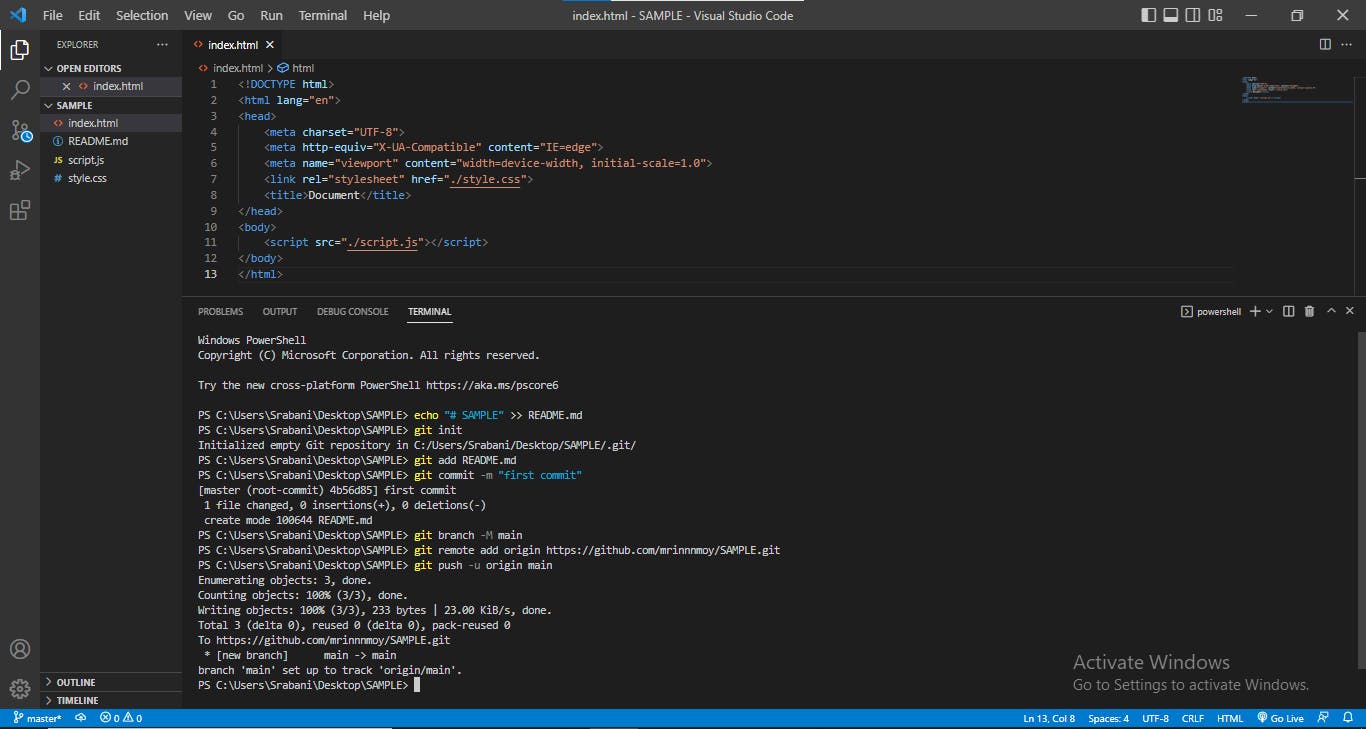The image size is (1366, 729).
Task: Split the terminal panel
Action: coord(1288,312)
